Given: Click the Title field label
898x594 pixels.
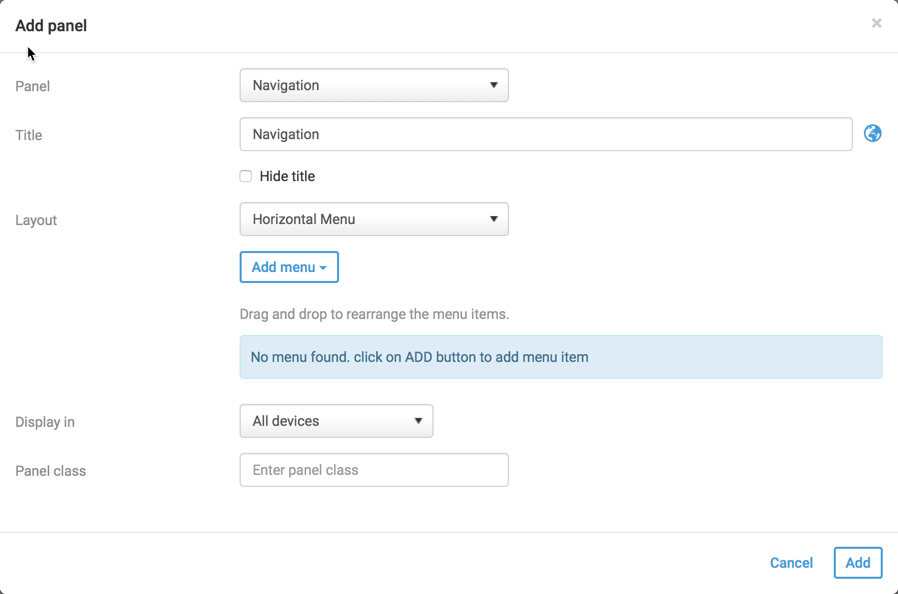Looking at the screenshot, I should pyautogui.click(x=29, y=136).
